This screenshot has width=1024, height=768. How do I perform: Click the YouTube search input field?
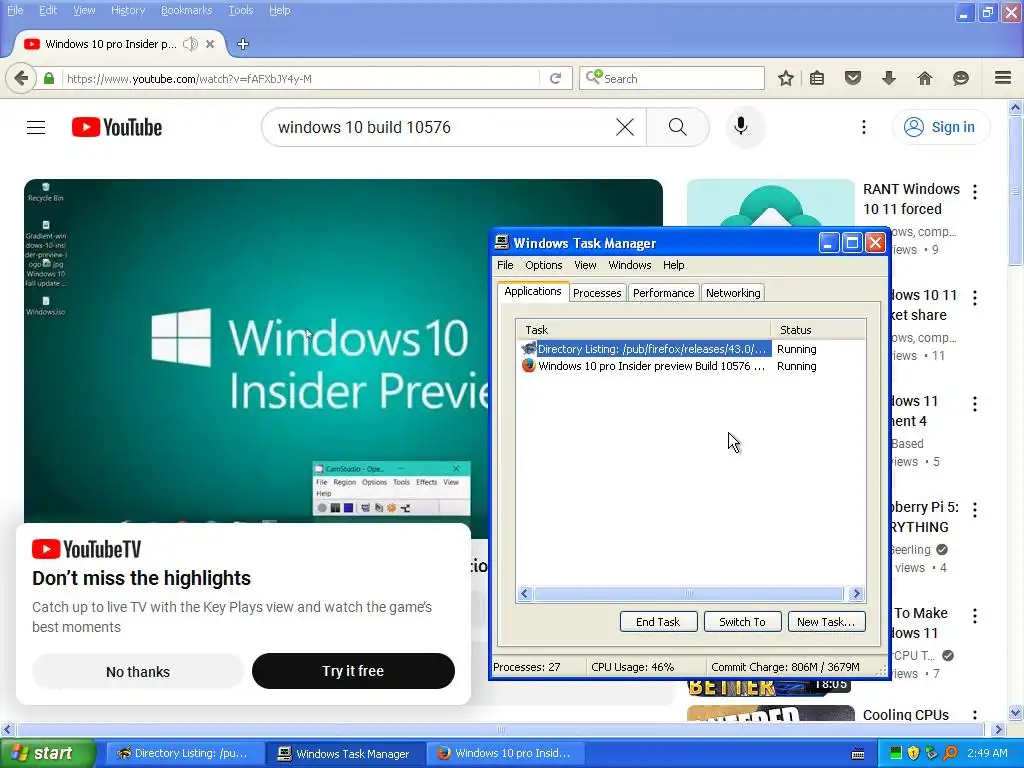(444, 127)
